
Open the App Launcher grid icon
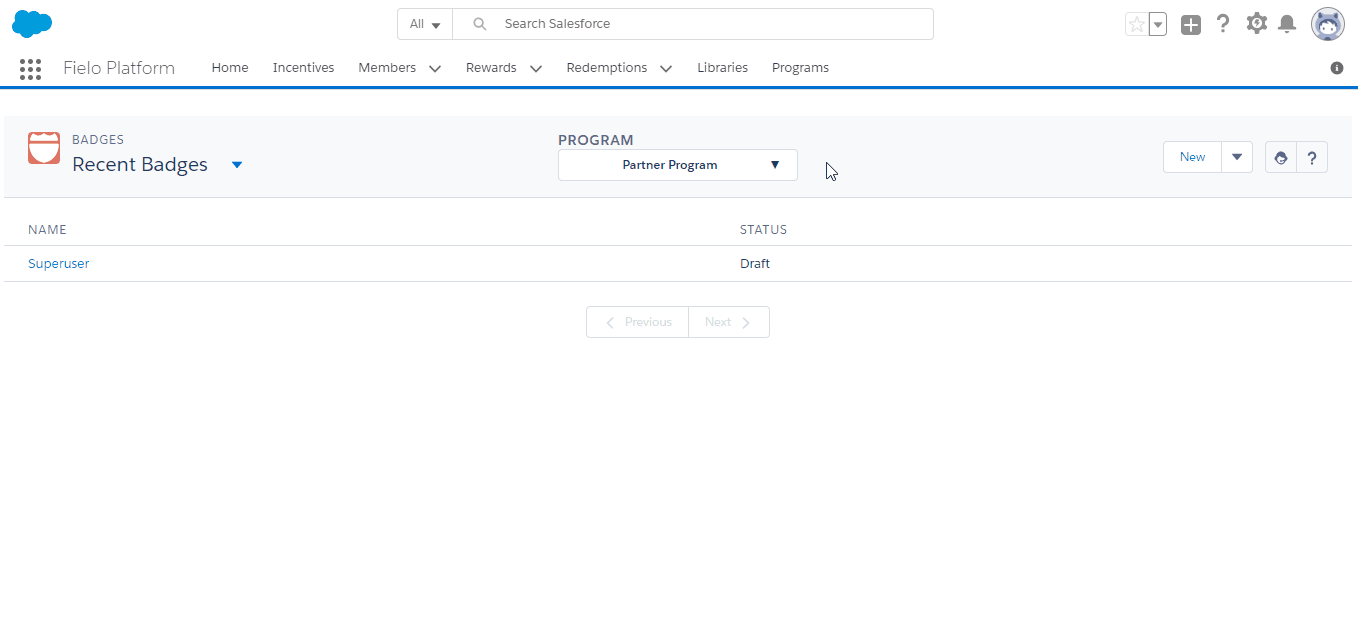click(x=30, y=68)
